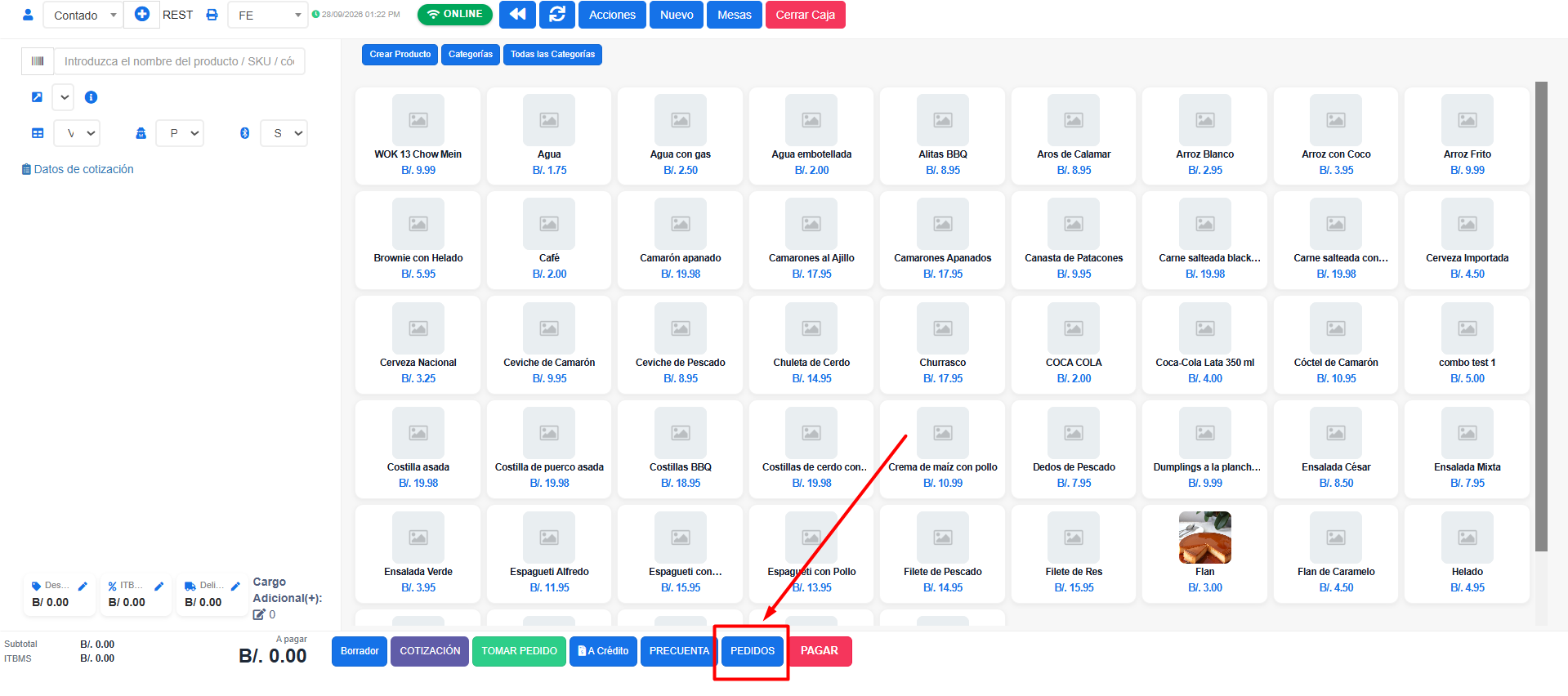Open the external link arrow icon
Image resolution: width=1568 pixels, height=696 pixels.
pos(37,97)
